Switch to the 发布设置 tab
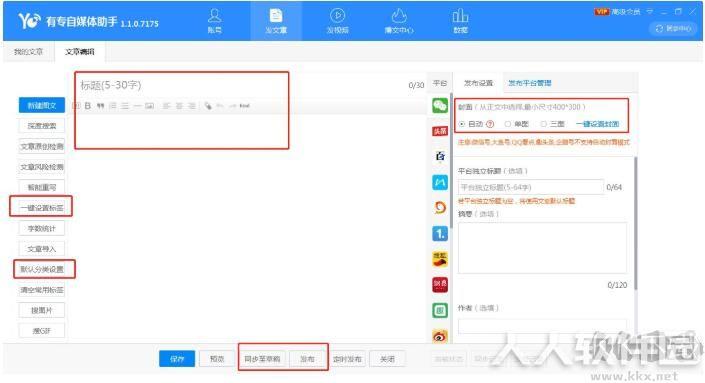 [x=478, y=83]
